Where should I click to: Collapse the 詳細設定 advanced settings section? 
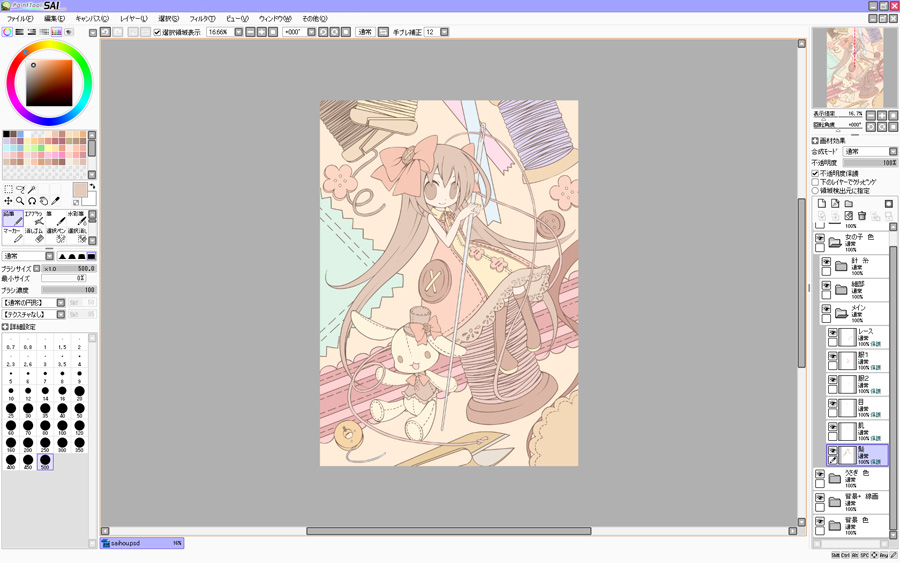coord(5,327)
